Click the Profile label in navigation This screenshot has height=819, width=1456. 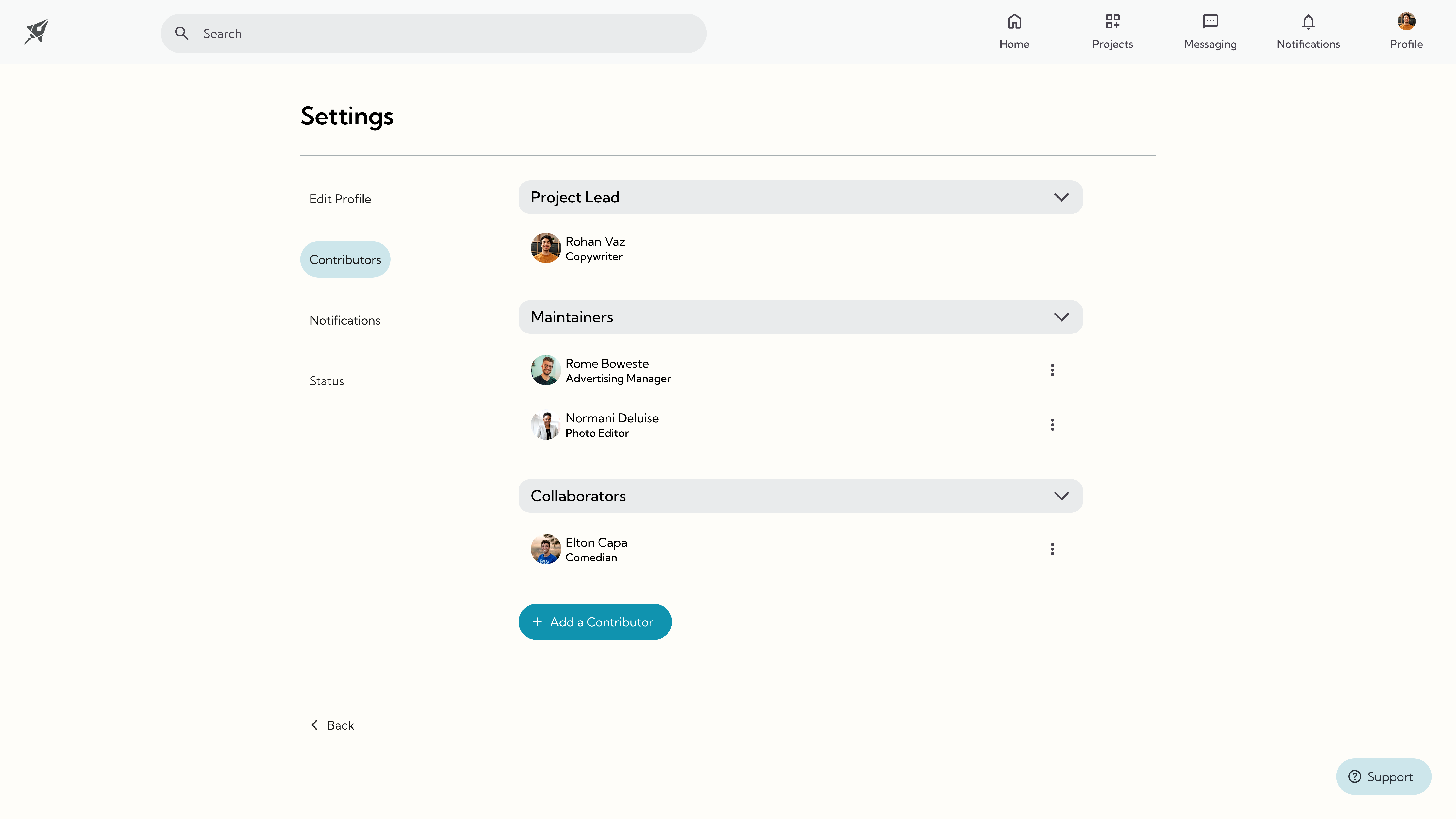click(x=1406, y=44)
